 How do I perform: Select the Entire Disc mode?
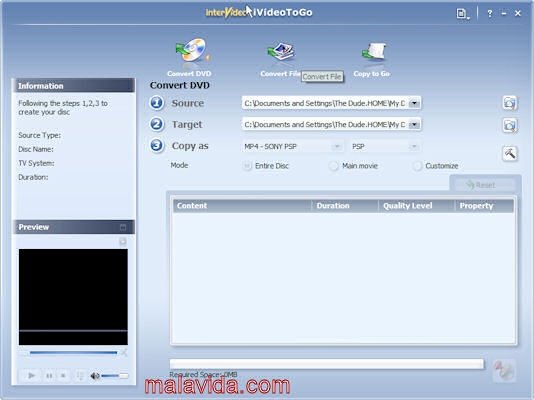pyautogui.click(x=247, y=166)
